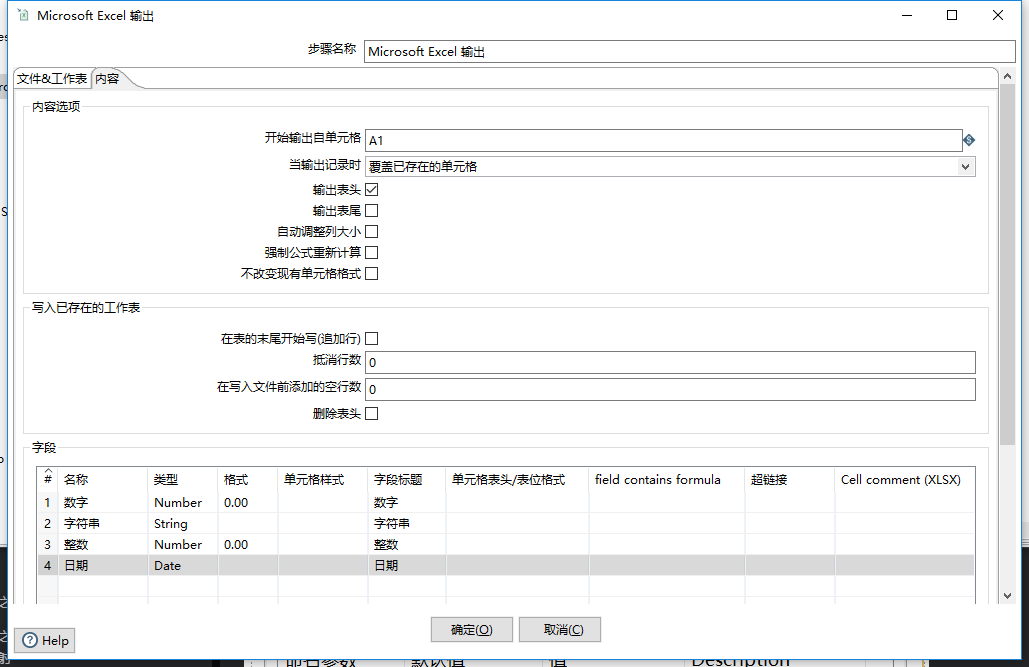Sort by the # column header
This screenshot has width=1029, height=667.
pyautogui.click(x=48, y=477)
